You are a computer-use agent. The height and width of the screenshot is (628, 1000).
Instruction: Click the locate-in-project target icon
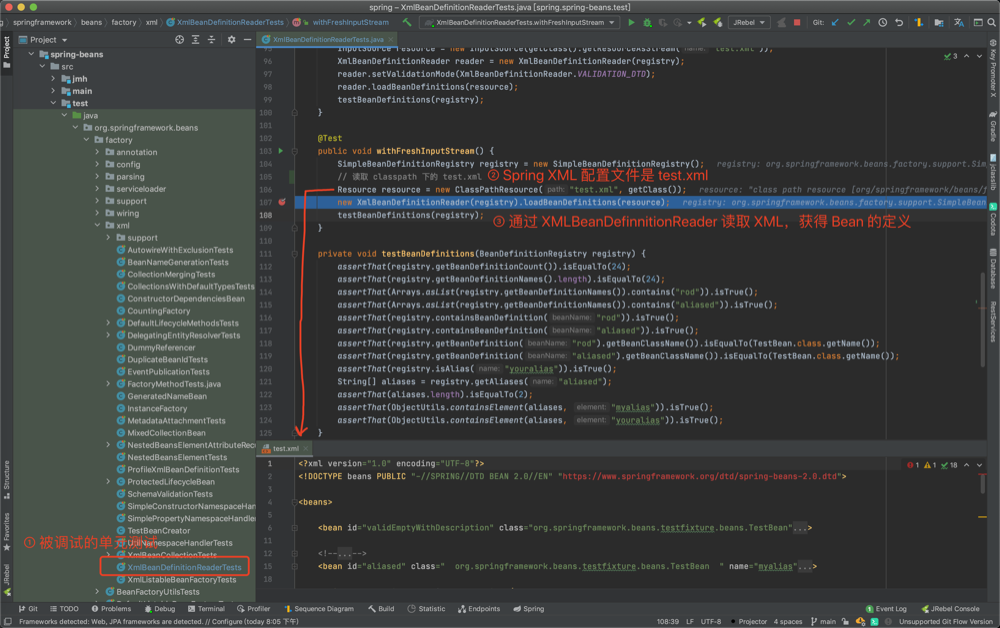[179, 40]
